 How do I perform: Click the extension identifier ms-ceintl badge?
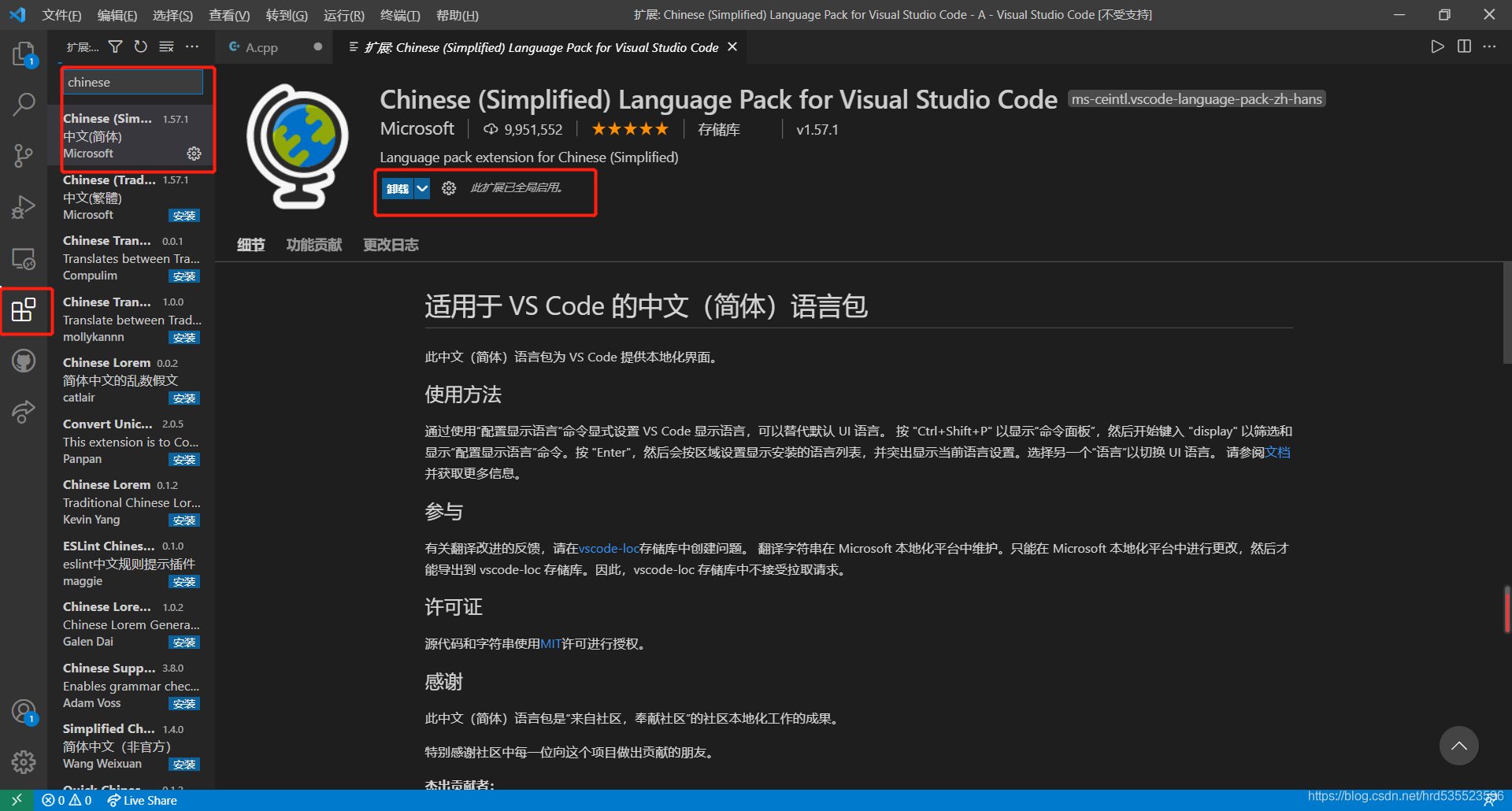pos(1196,99)
